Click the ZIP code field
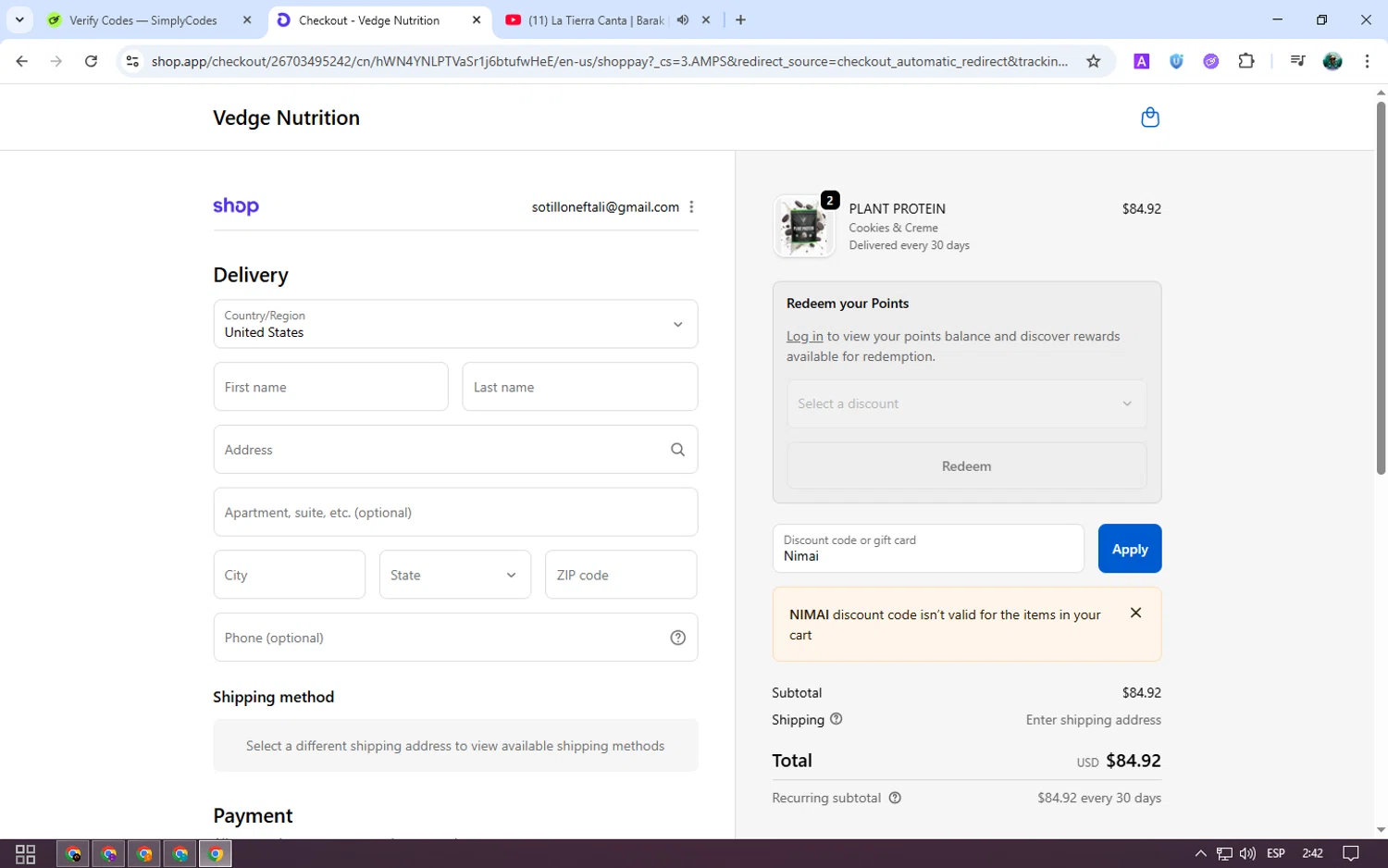Viewport: 1388px width, 868px height. click(621, 575)
